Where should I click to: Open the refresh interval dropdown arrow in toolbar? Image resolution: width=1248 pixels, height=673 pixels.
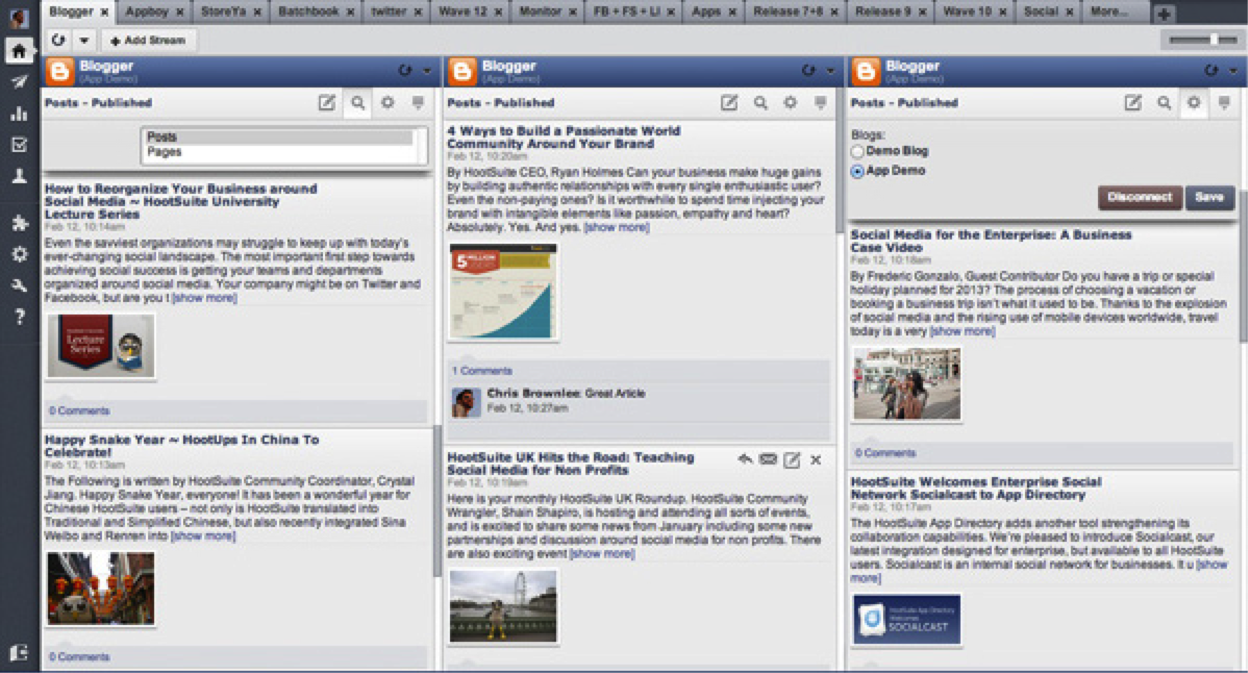coord(84,41)
